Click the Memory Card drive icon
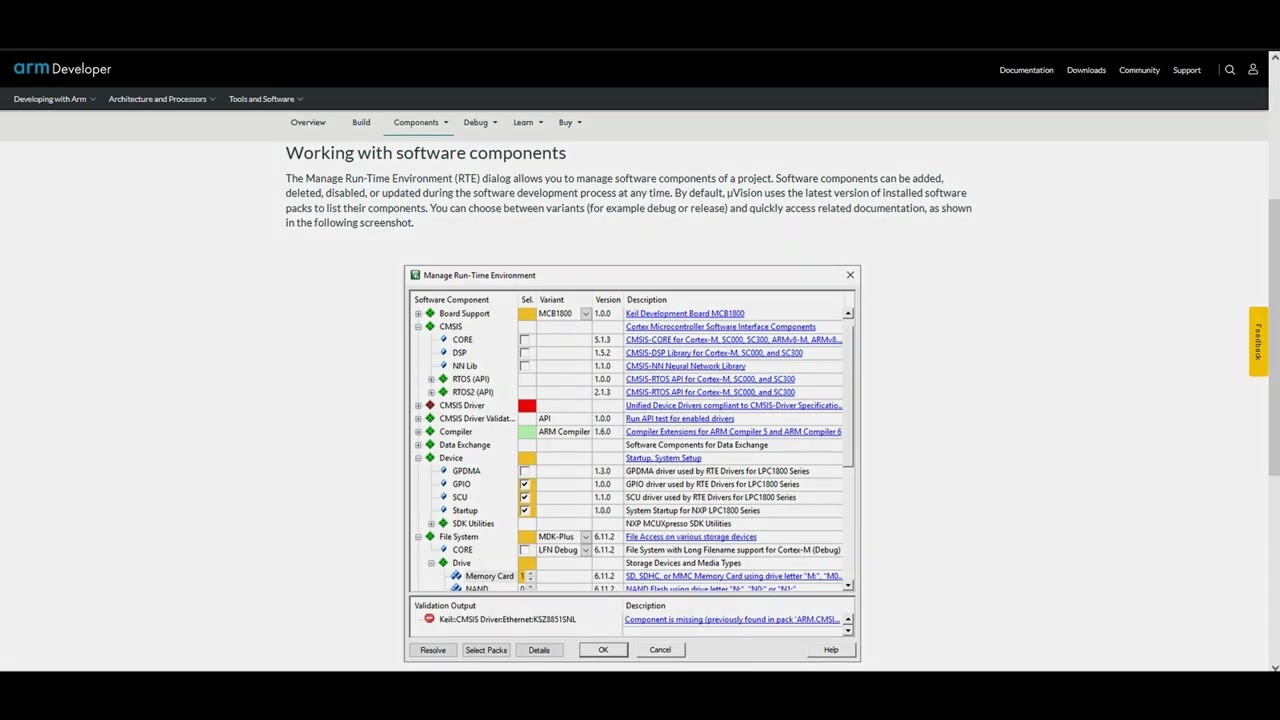 456,576
